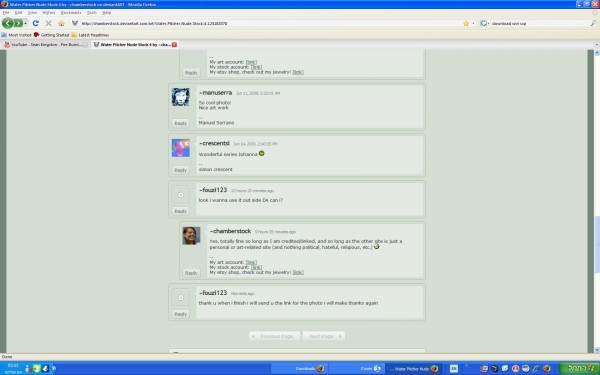
Task: Open crescentsl's avatar image
Action: [x=181, y=148]
